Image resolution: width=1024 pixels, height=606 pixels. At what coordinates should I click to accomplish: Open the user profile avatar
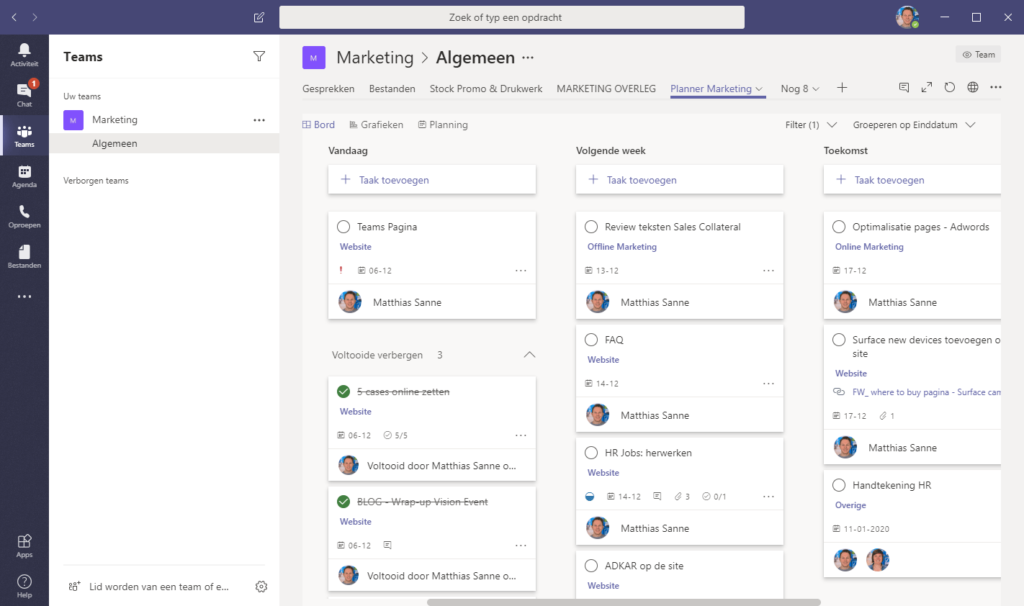coord(907,18)
